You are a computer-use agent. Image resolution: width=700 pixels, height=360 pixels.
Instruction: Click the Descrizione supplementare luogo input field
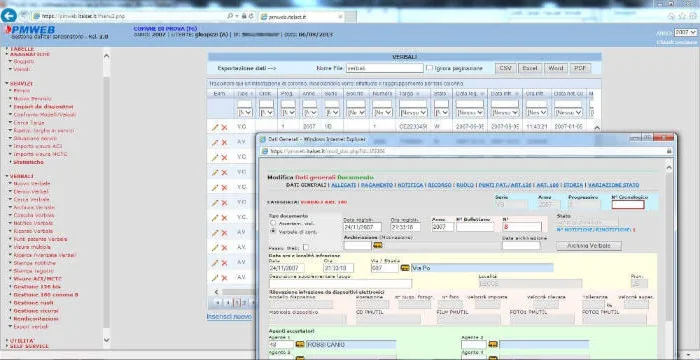click(x=340, y=284)
